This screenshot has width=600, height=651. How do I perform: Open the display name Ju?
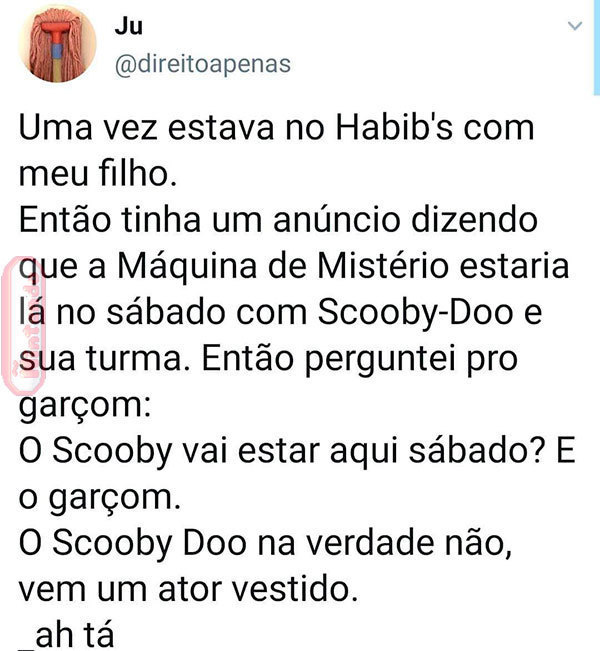[129, 26]
